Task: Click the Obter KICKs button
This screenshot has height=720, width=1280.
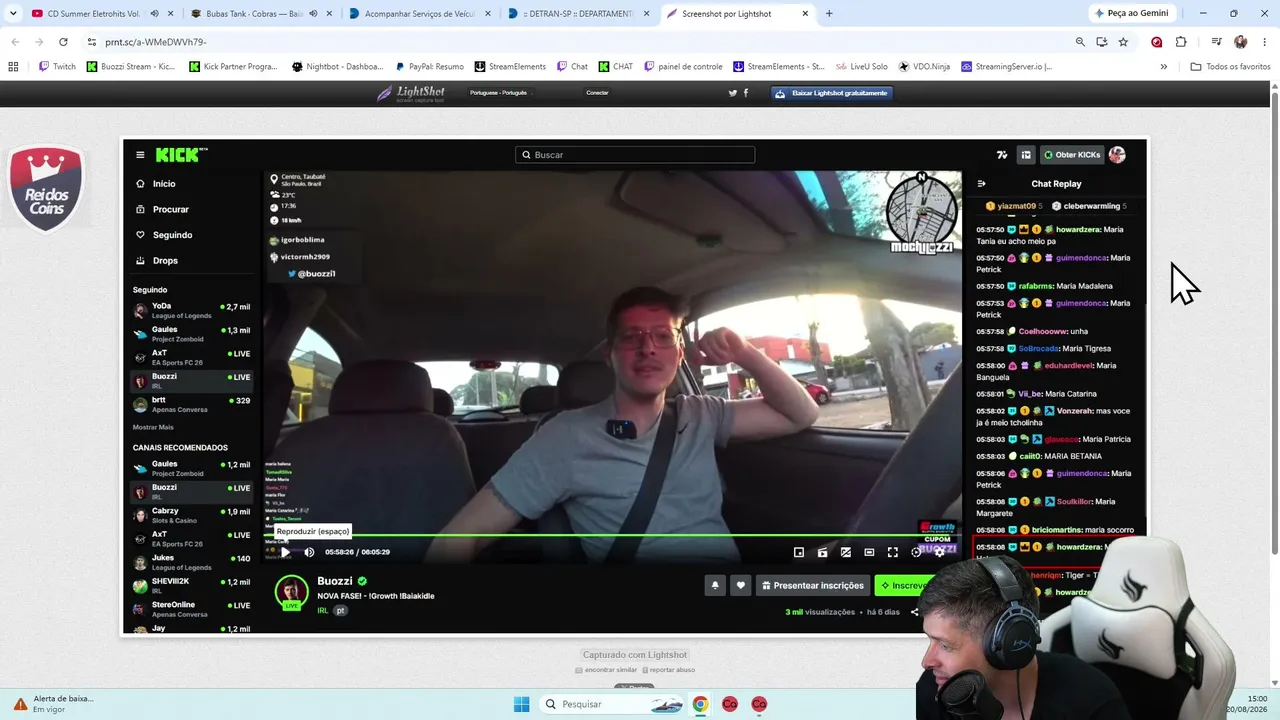Action: point(1071,155)
